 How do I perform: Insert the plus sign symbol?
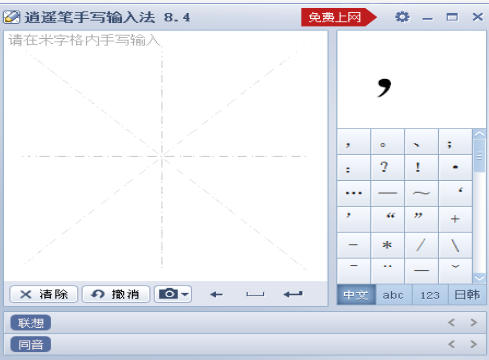pos(455,219)
